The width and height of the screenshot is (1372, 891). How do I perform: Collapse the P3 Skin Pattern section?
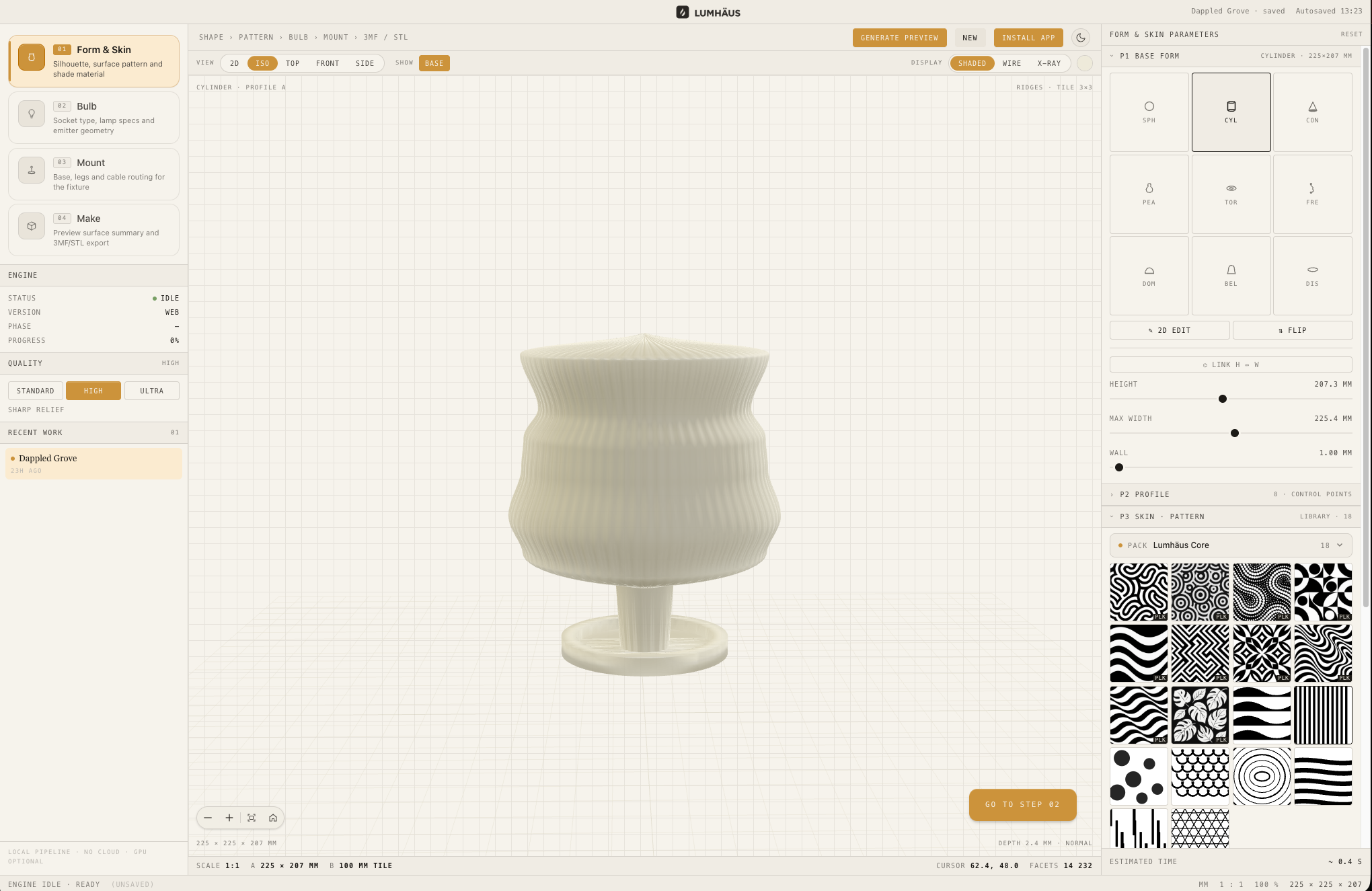coord(1231,516)
